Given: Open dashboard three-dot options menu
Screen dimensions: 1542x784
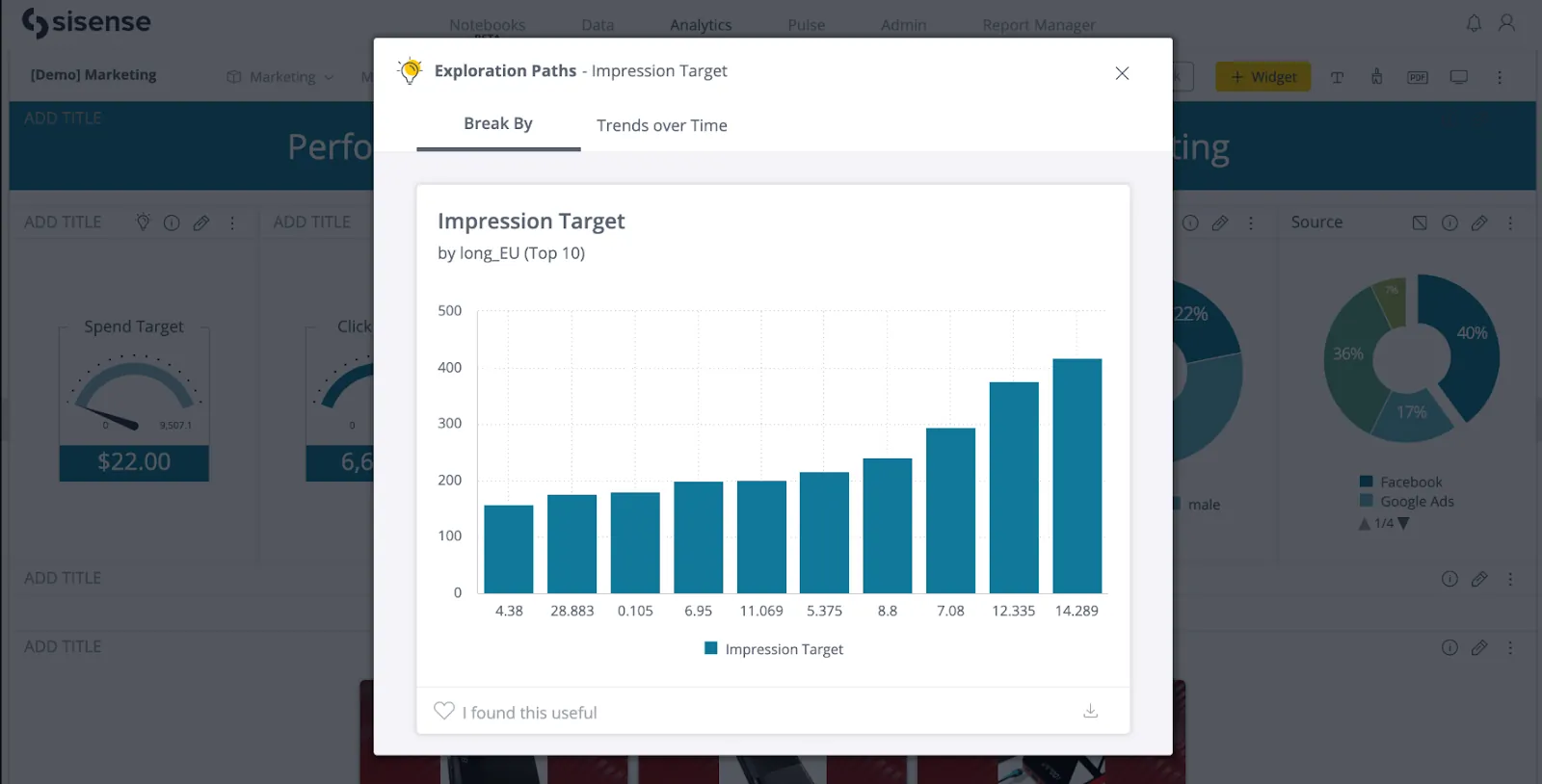Looking at the screenshot, I should [1500, 77].
